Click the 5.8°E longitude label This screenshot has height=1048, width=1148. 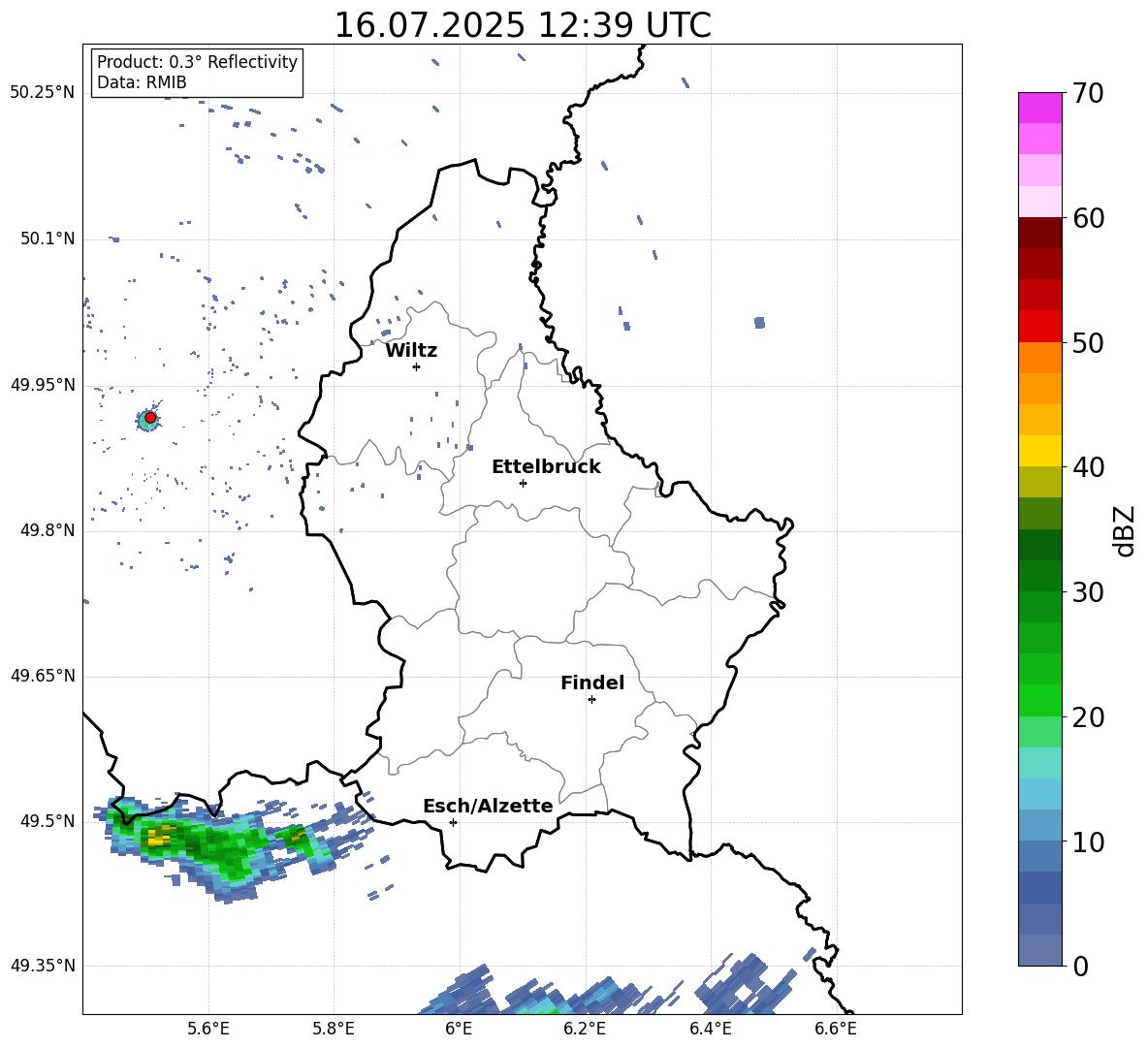click(x=334, y=1030)
